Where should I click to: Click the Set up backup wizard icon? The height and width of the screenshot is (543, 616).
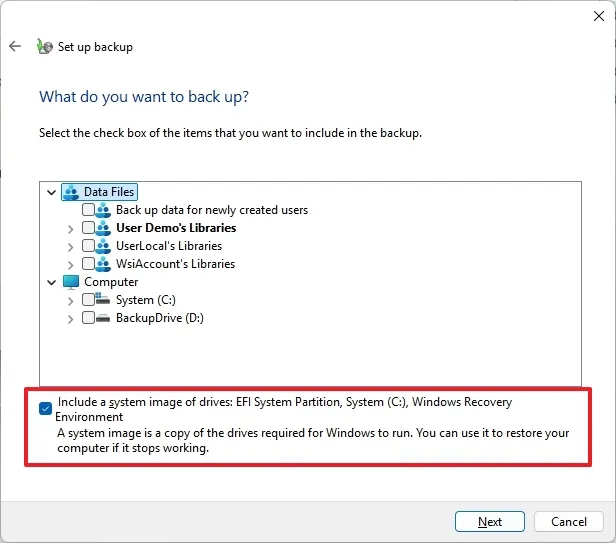45,46
